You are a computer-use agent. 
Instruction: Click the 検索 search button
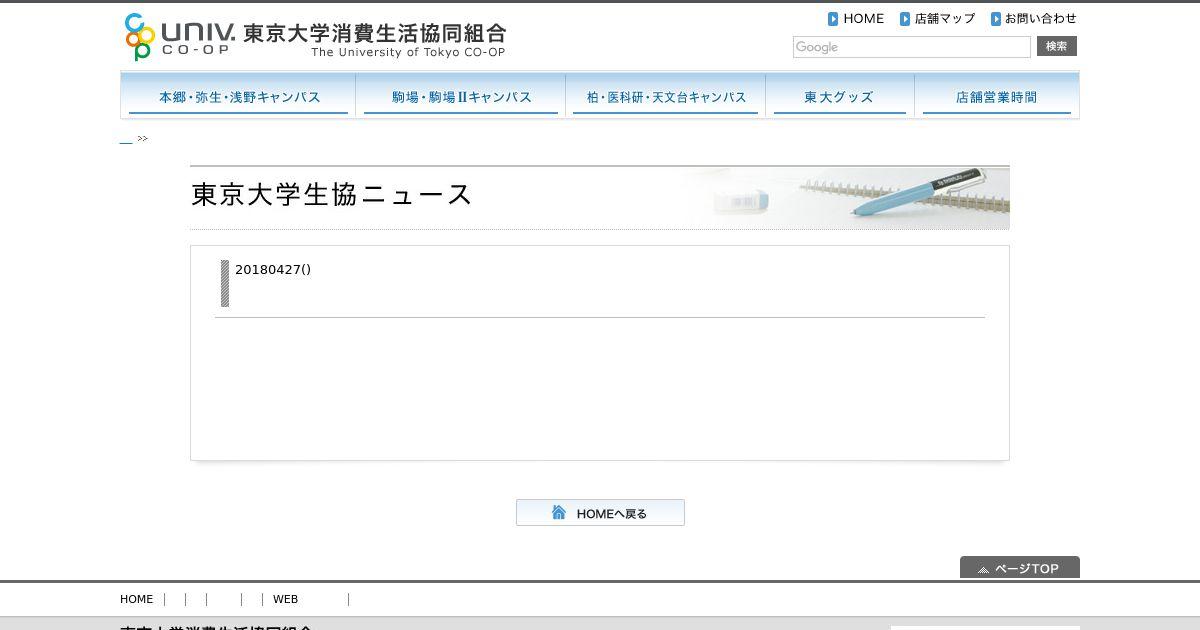point(1057,46)
